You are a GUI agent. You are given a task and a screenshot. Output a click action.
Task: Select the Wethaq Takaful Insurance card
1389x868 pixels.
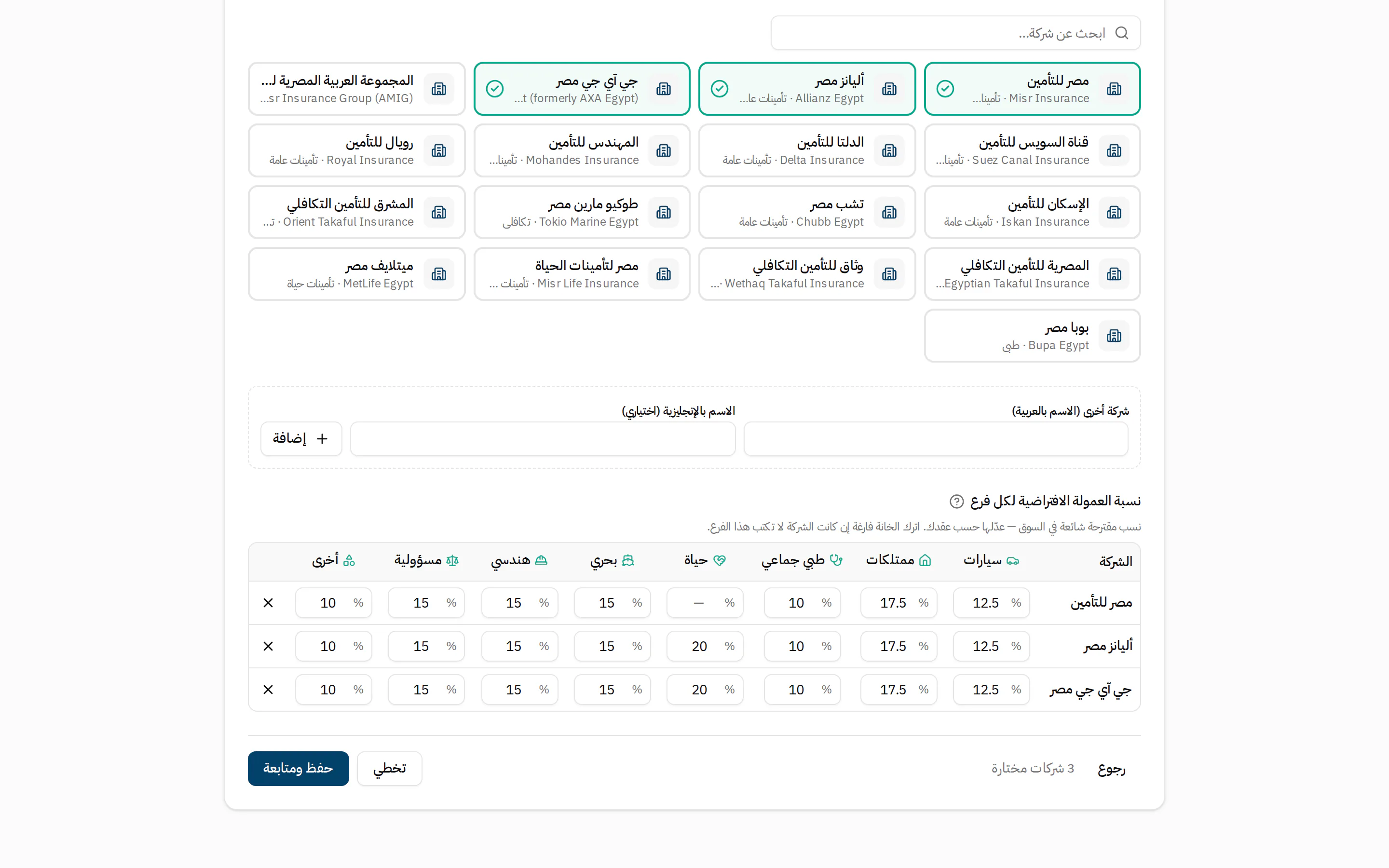click(x=806, y=274)
